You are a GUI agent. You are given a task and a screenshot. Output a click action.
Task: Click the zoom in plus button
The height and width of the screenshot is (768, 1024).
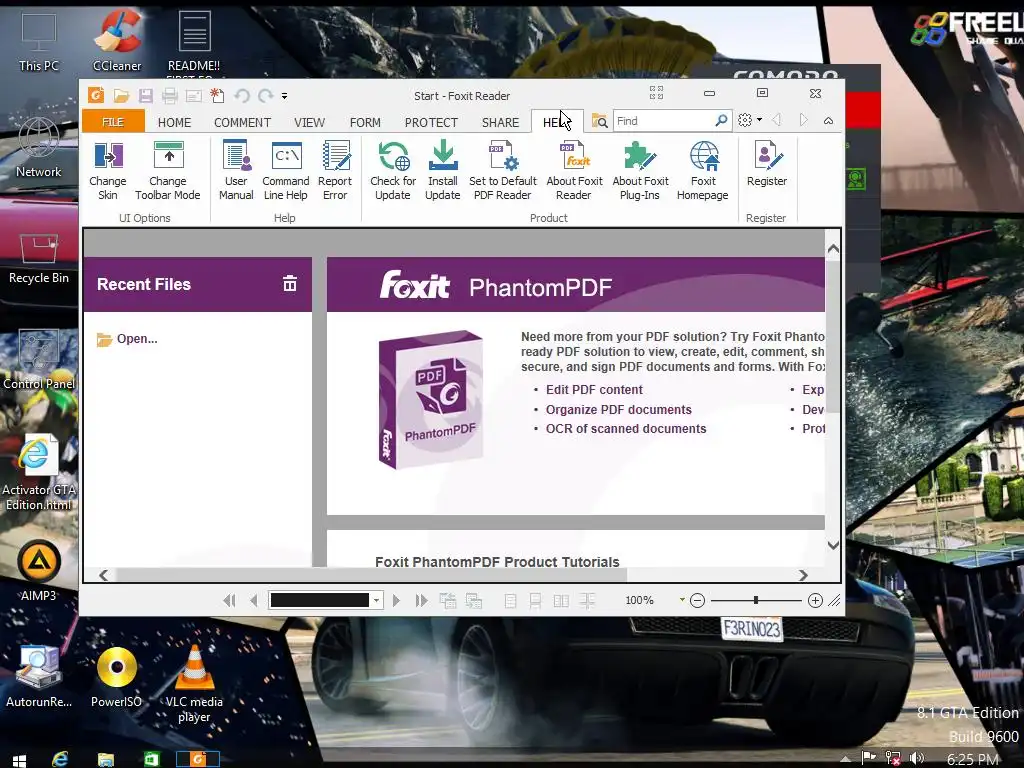[815, 600]
